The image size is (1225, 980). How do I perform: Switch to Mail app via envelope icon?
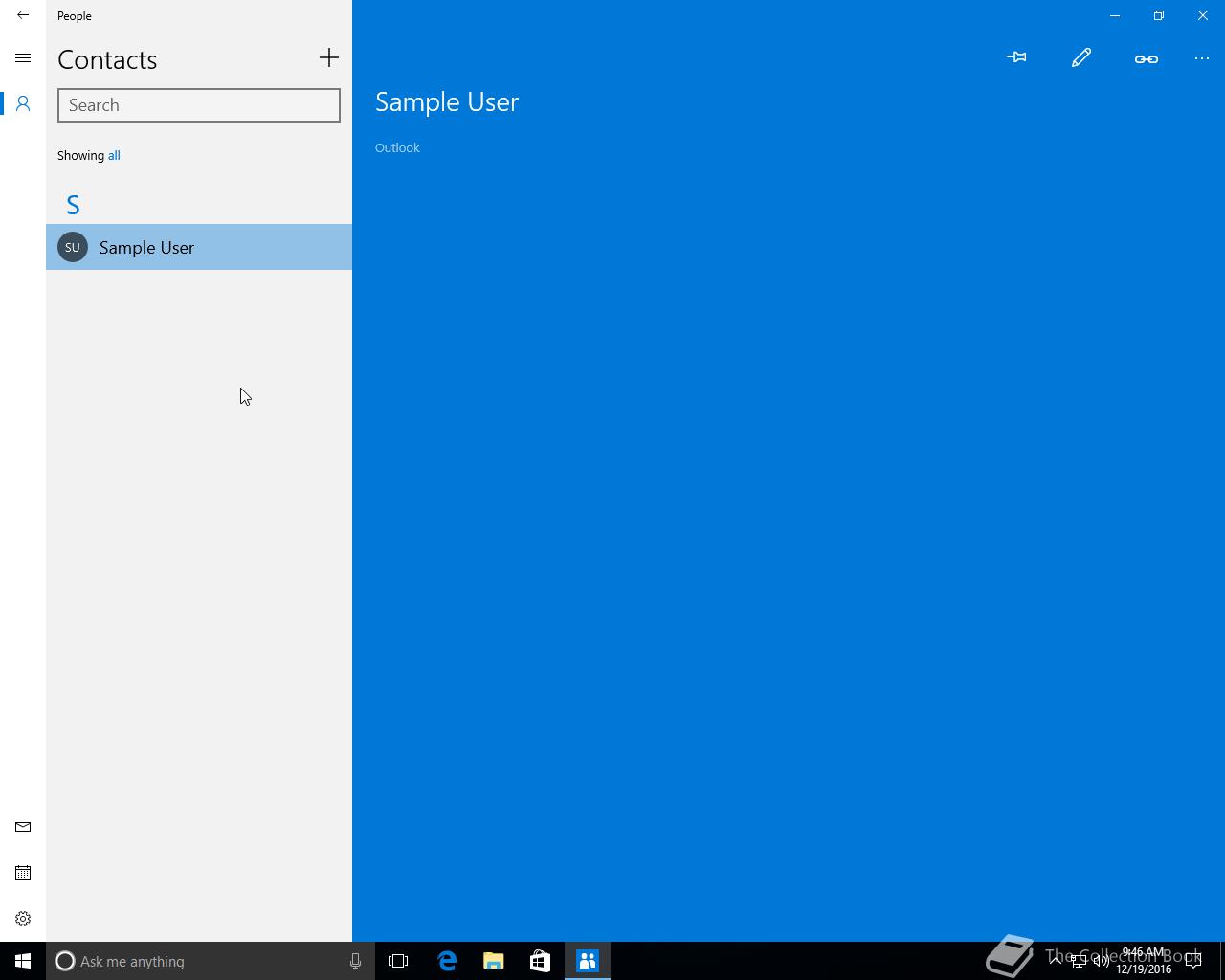click(x=23, y=827)
